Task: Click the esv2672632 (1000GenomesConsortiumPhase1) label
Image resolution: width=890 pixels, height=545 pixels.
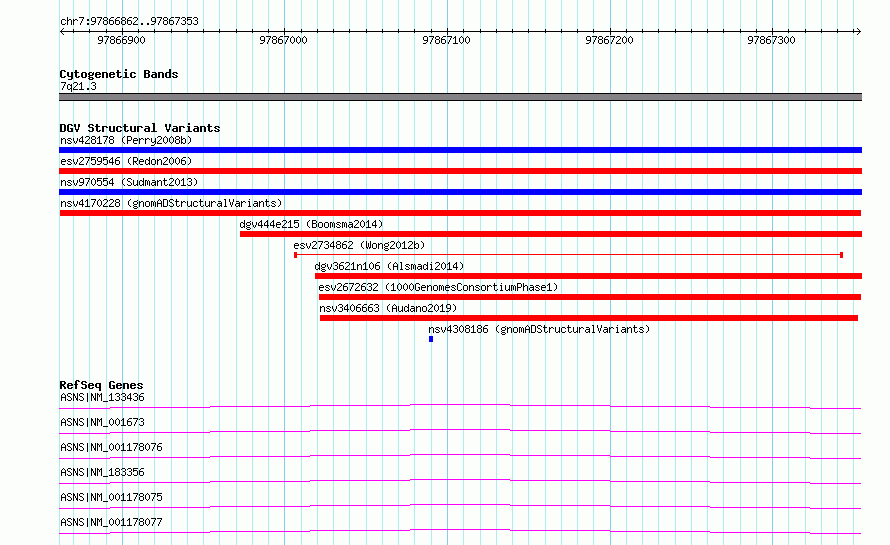Action: point(438,287)
